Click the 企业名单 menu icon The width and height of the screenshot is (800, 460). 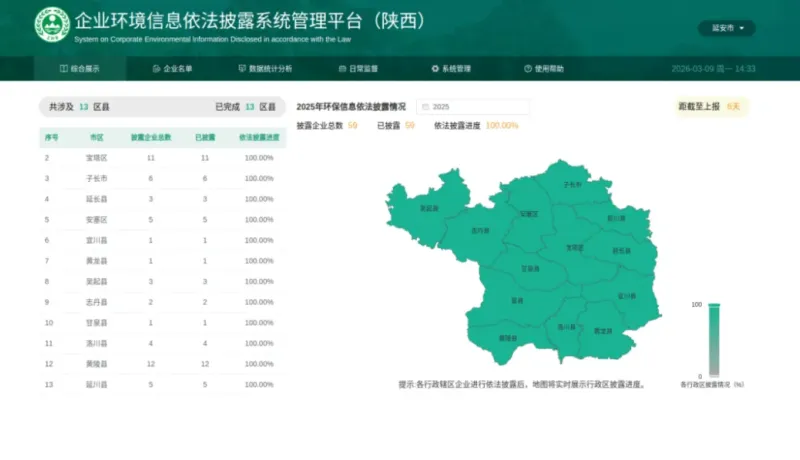point(156,69)
